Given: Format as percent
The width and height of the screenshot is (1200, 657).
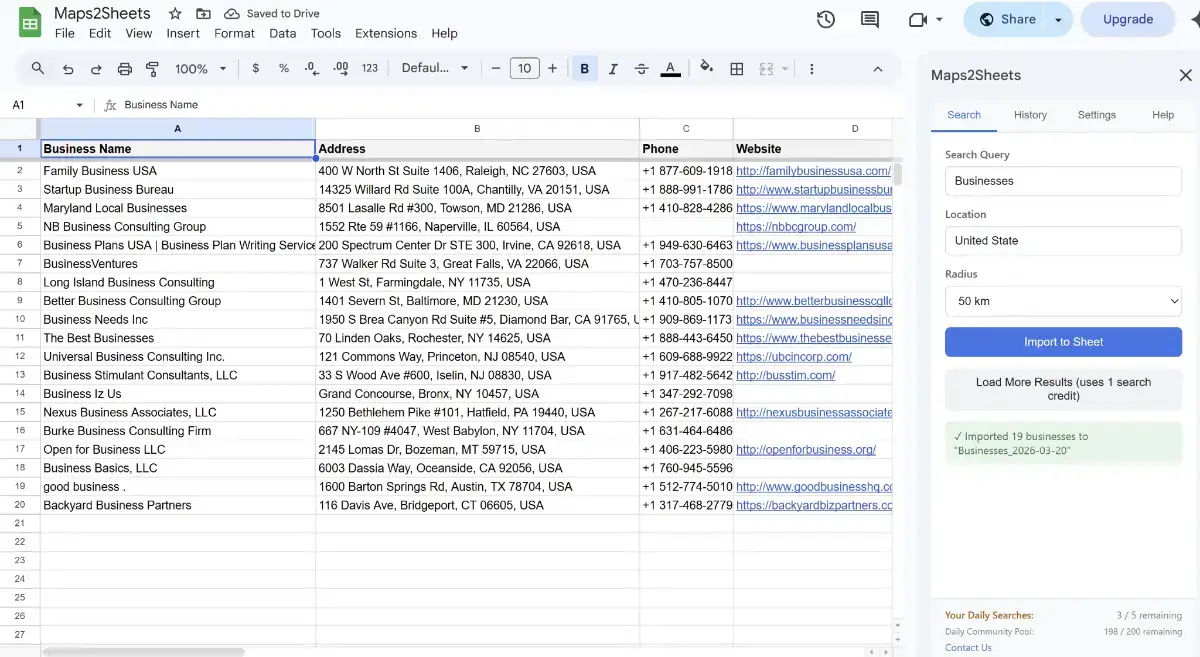Looking at the screenshot, I should [x=284, y=69].
